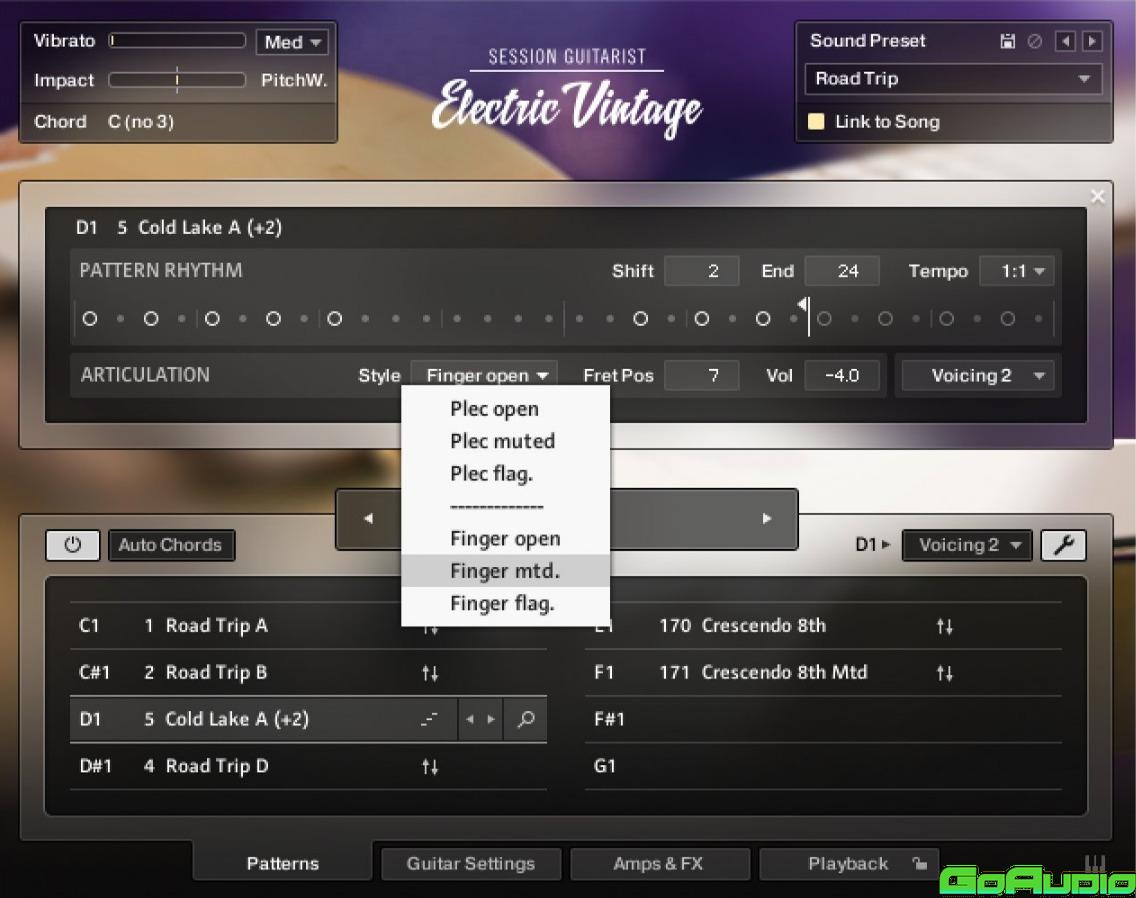Image resolution: width=1136 pixels, height=898 pixels.
Task: Select F1 Crescendo 8th Mtd pattern
Action: [823, 673]
